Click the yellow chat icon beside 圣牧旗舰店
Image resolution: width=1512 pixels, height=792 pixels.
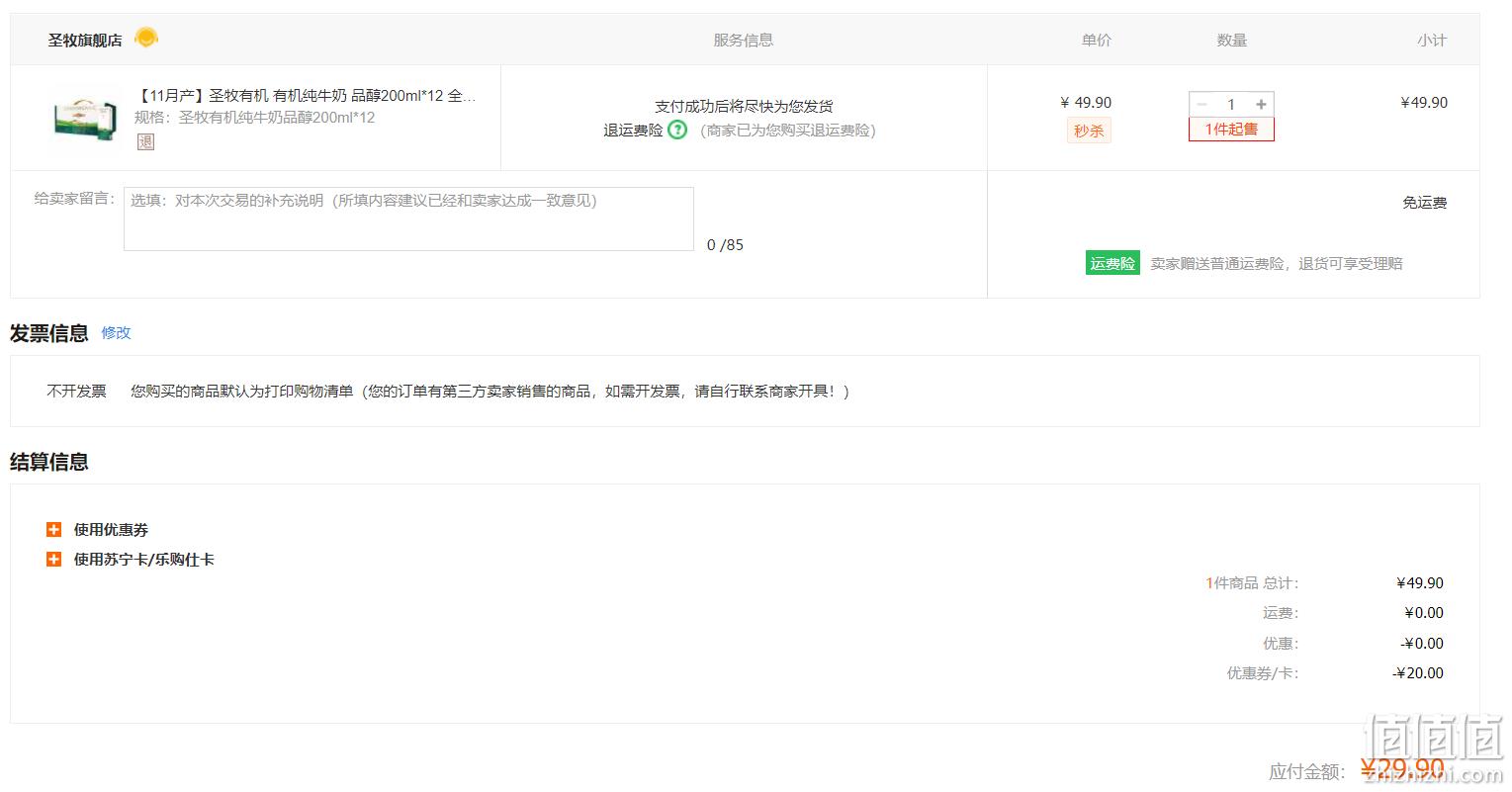click(146, 38)
